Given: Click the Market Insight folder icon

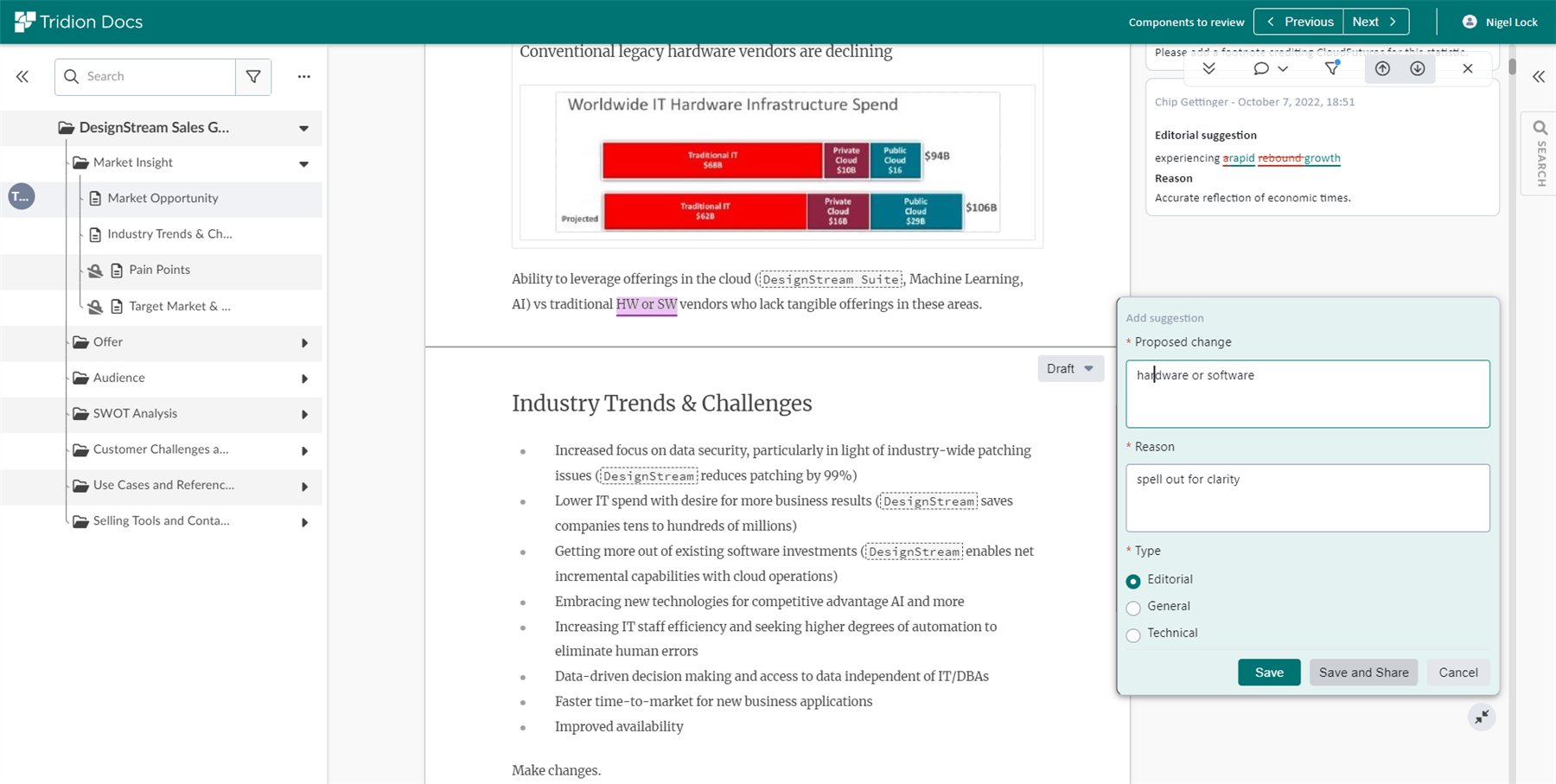Looking at the screenshot, I should [x=80, y=163].
